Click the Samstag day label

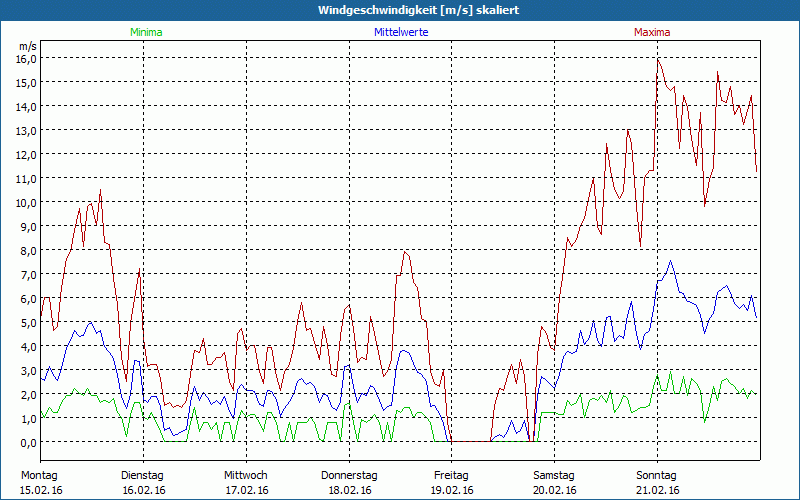point(554,476)
